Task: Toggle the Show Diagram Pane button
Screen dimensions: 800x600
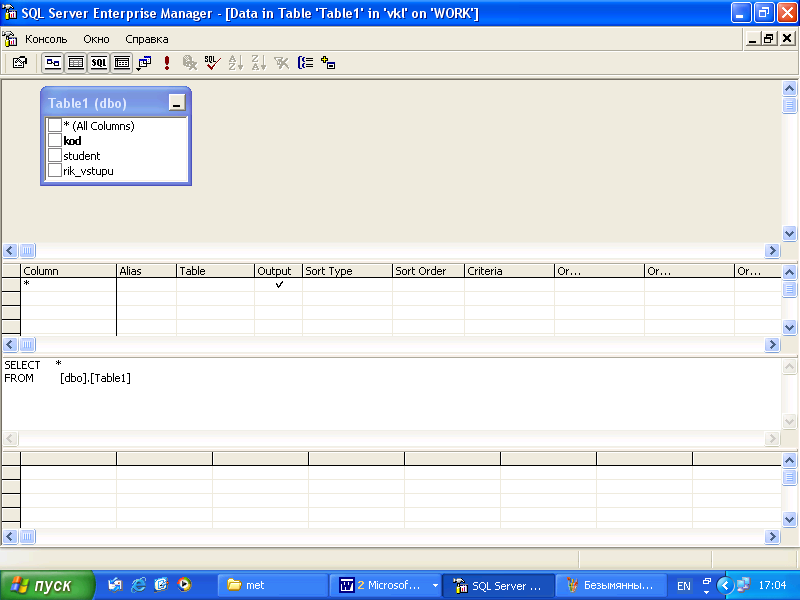Action: (x=53, y=63)
